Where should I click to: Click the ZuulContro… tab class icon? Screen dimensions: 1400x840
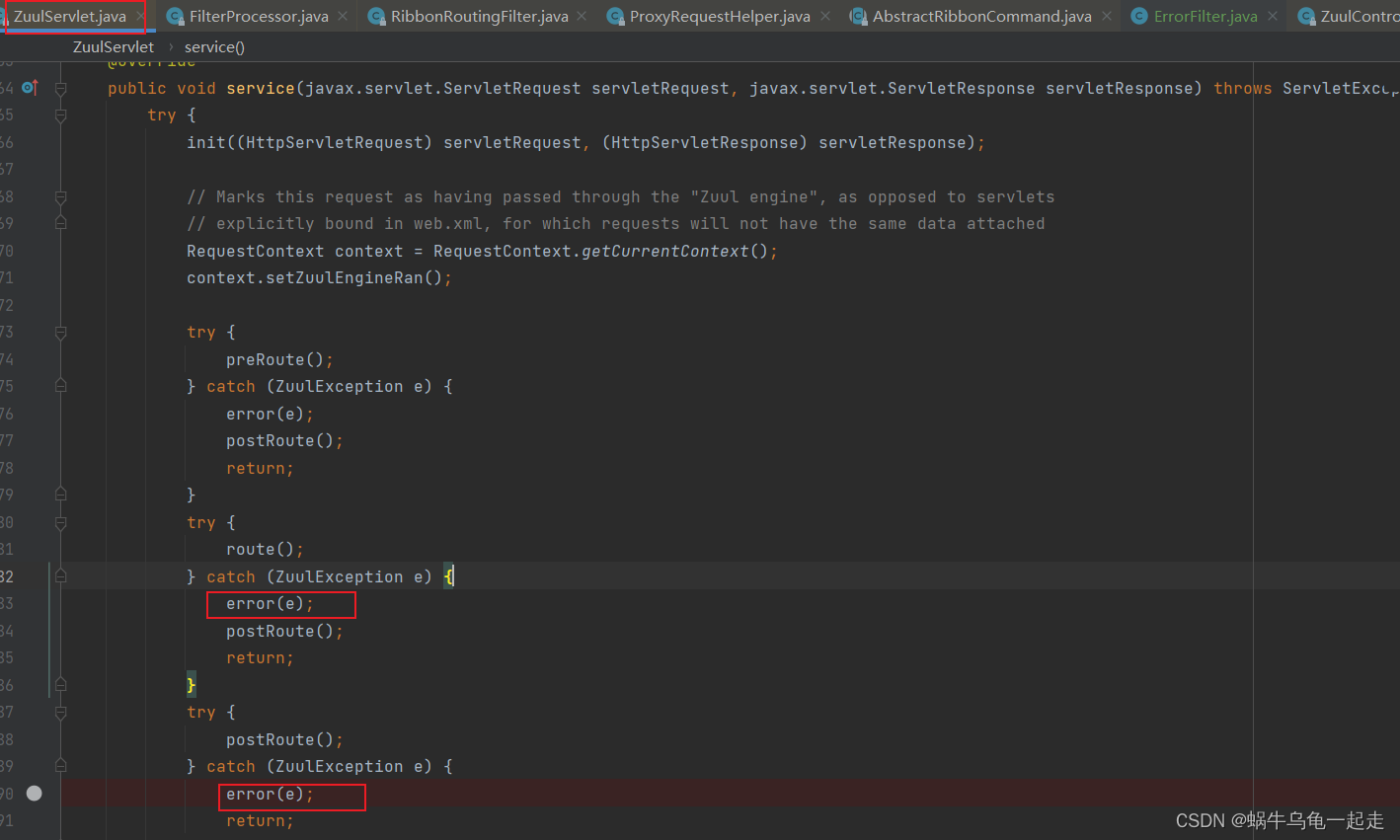coord(1306,17)
